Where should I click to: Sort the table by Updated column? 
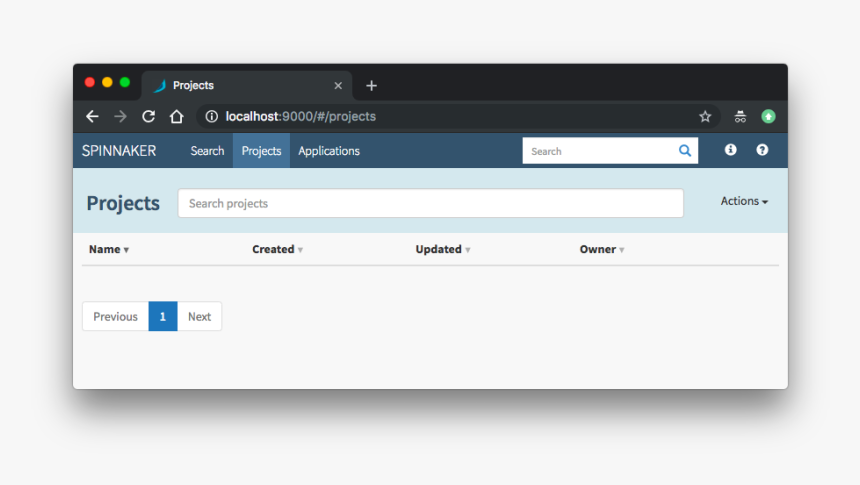pyautogui.click(x=443, y=249)
